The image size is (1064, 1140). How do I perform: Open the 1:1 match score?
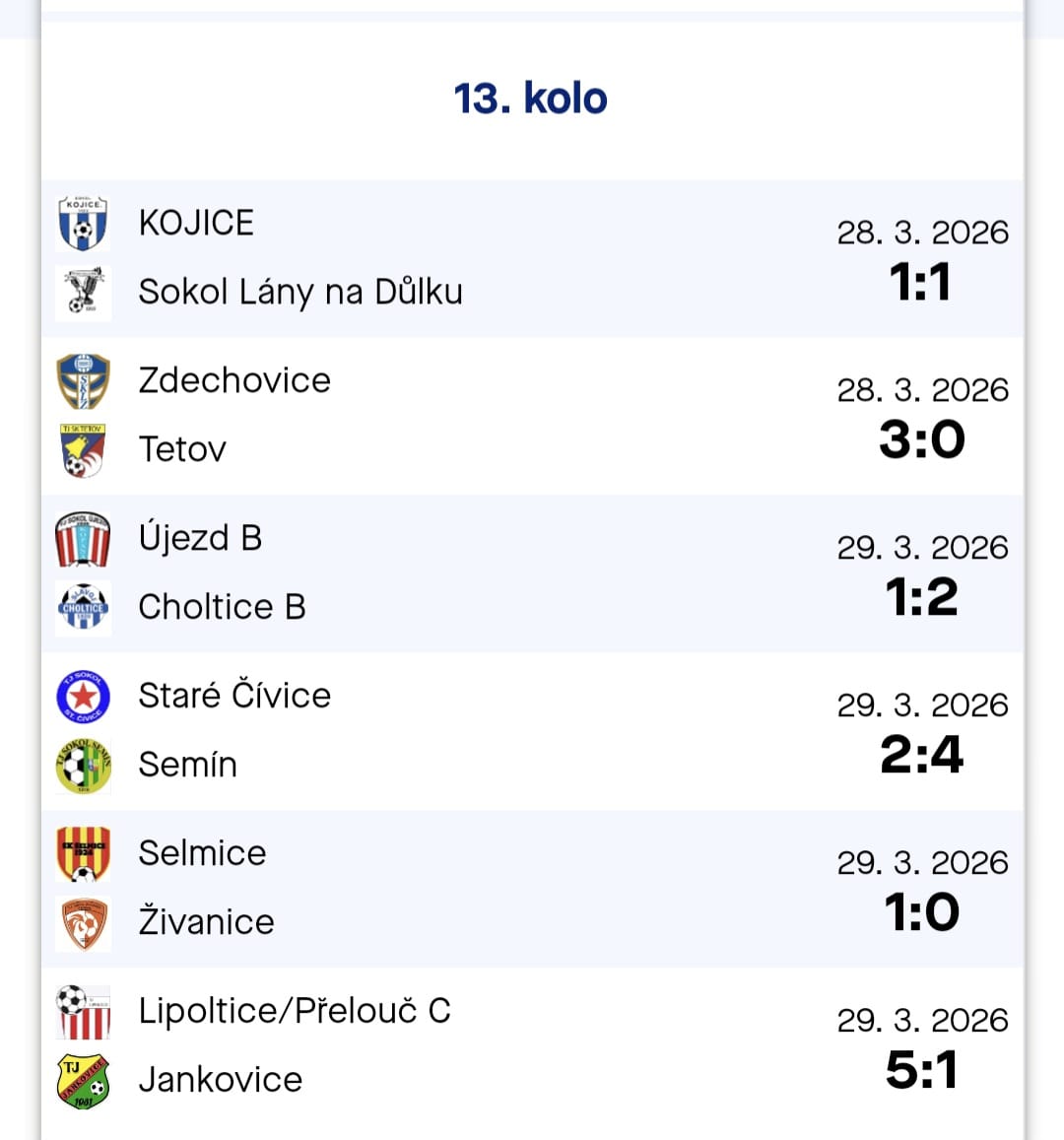[x=921, y=283]
